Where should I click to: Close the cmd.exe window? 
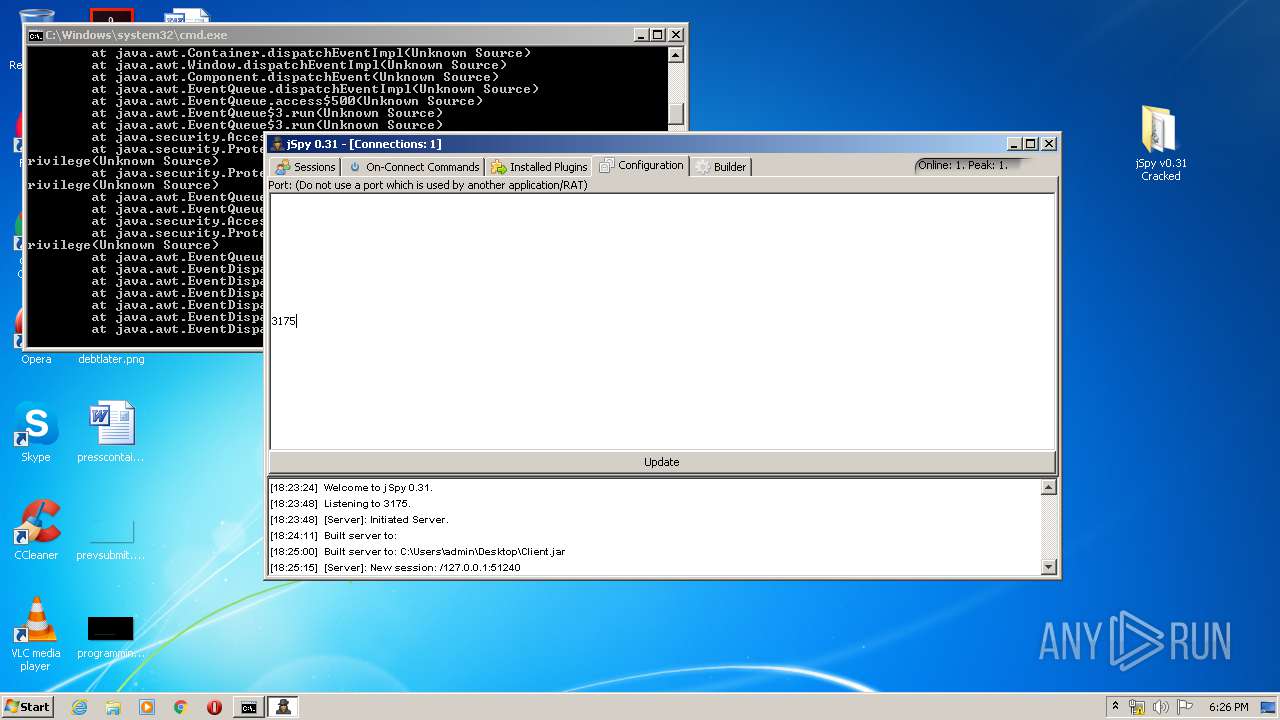pyautogui.click(x=676, y=35)
